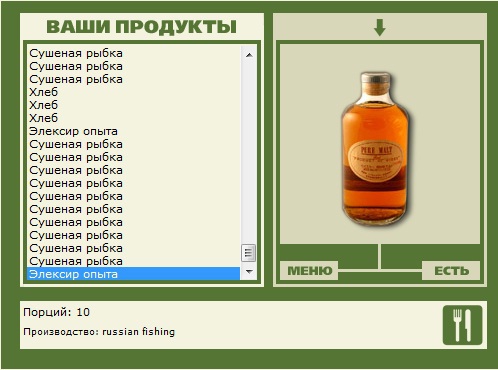Select the highlighted Элексир опыта row
This screenshot has height=370, width=498.
click(x=133, y=274)
